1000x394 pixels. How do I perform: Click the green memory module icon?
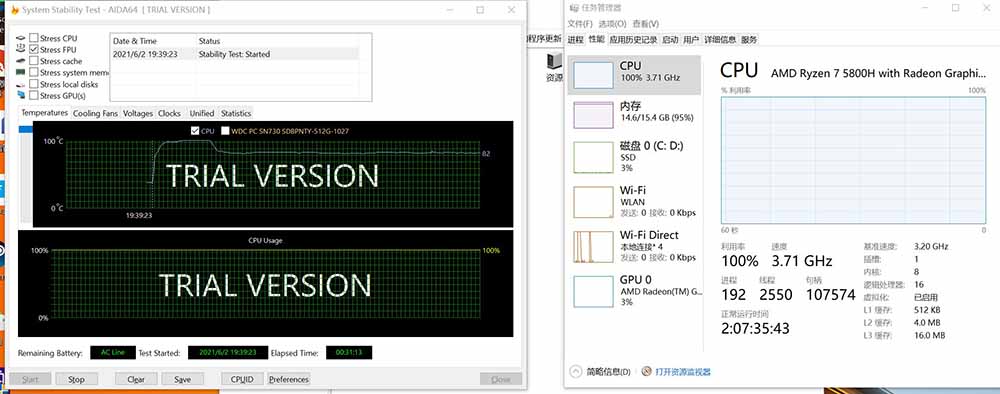click(21, 73)
